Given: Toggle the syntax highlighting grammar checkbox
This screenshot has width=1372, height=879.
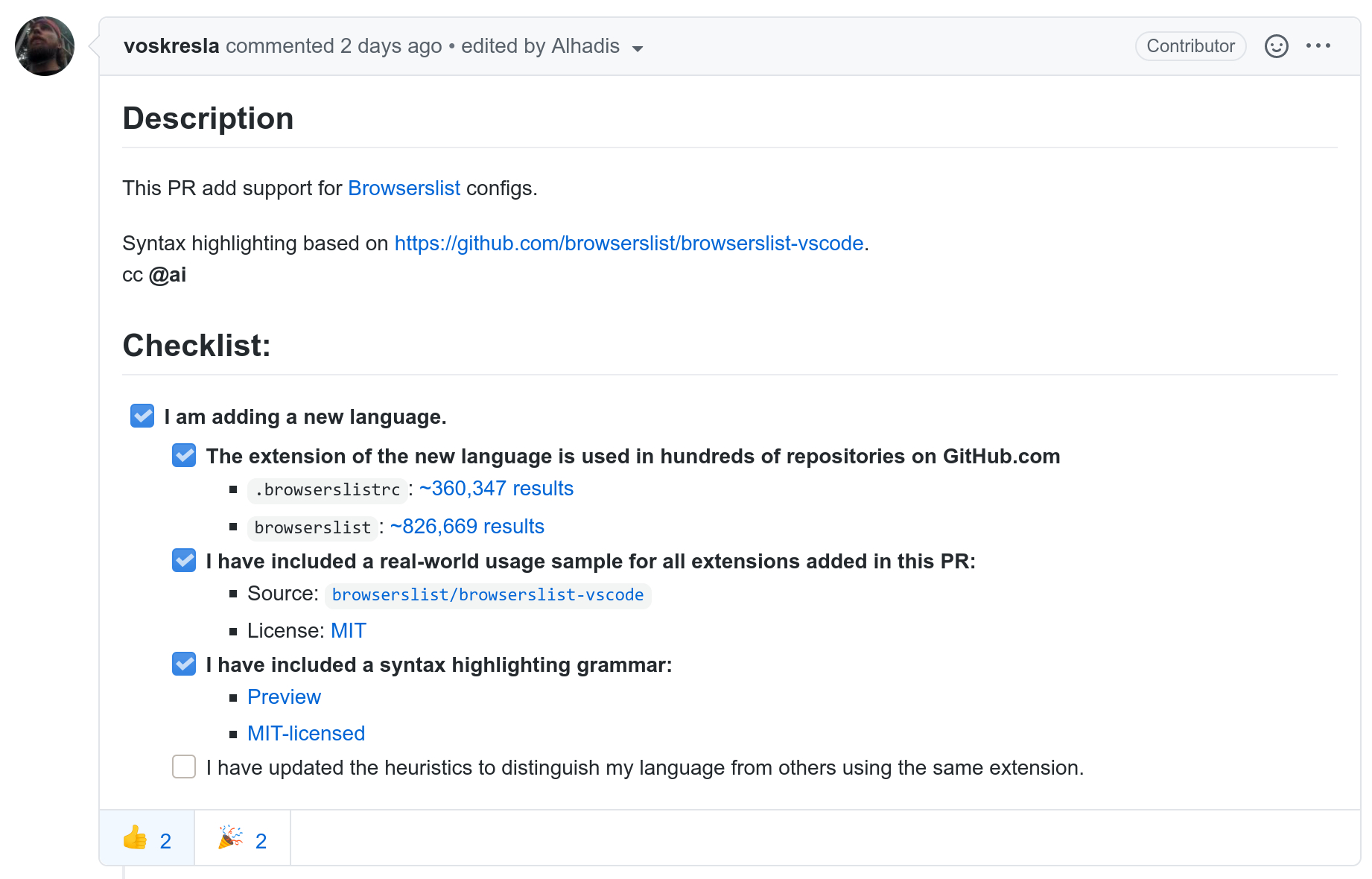Looking at the screenshot, I should pos(184,664).
